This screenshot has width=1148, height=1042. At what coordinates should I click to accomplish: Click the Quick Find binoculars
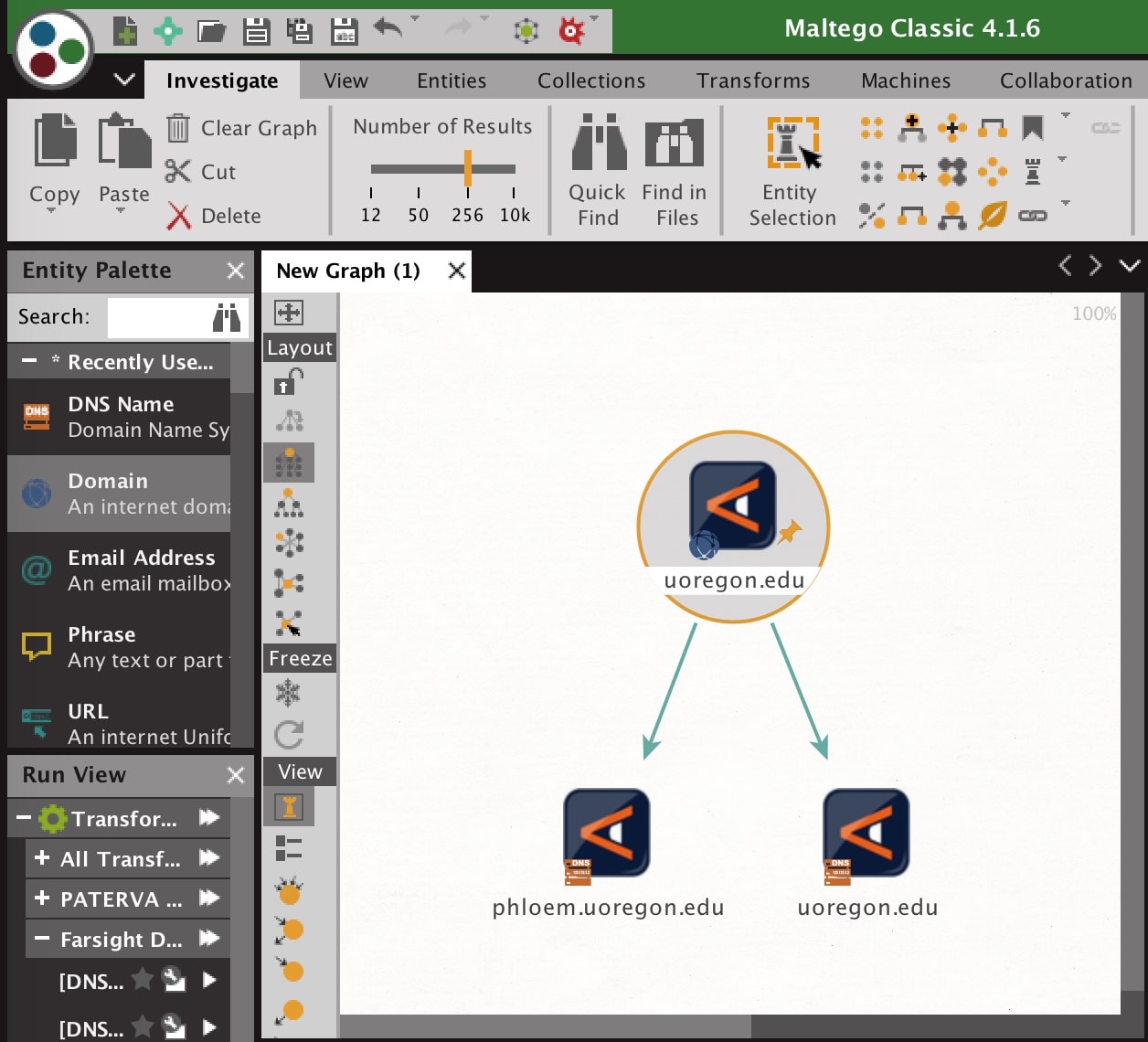(x=598, y=171)
